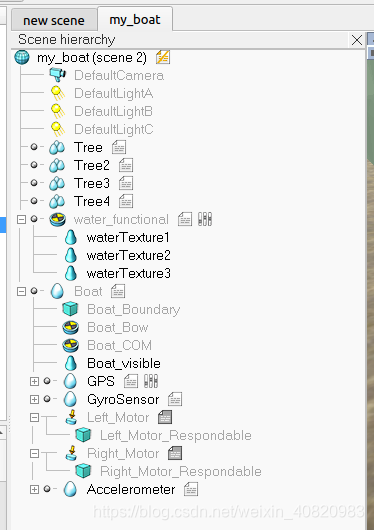The width and height of the screenshot is (374, 530).
Task: Open the script icon next to Tree2
Action: [x=126, y=165]
